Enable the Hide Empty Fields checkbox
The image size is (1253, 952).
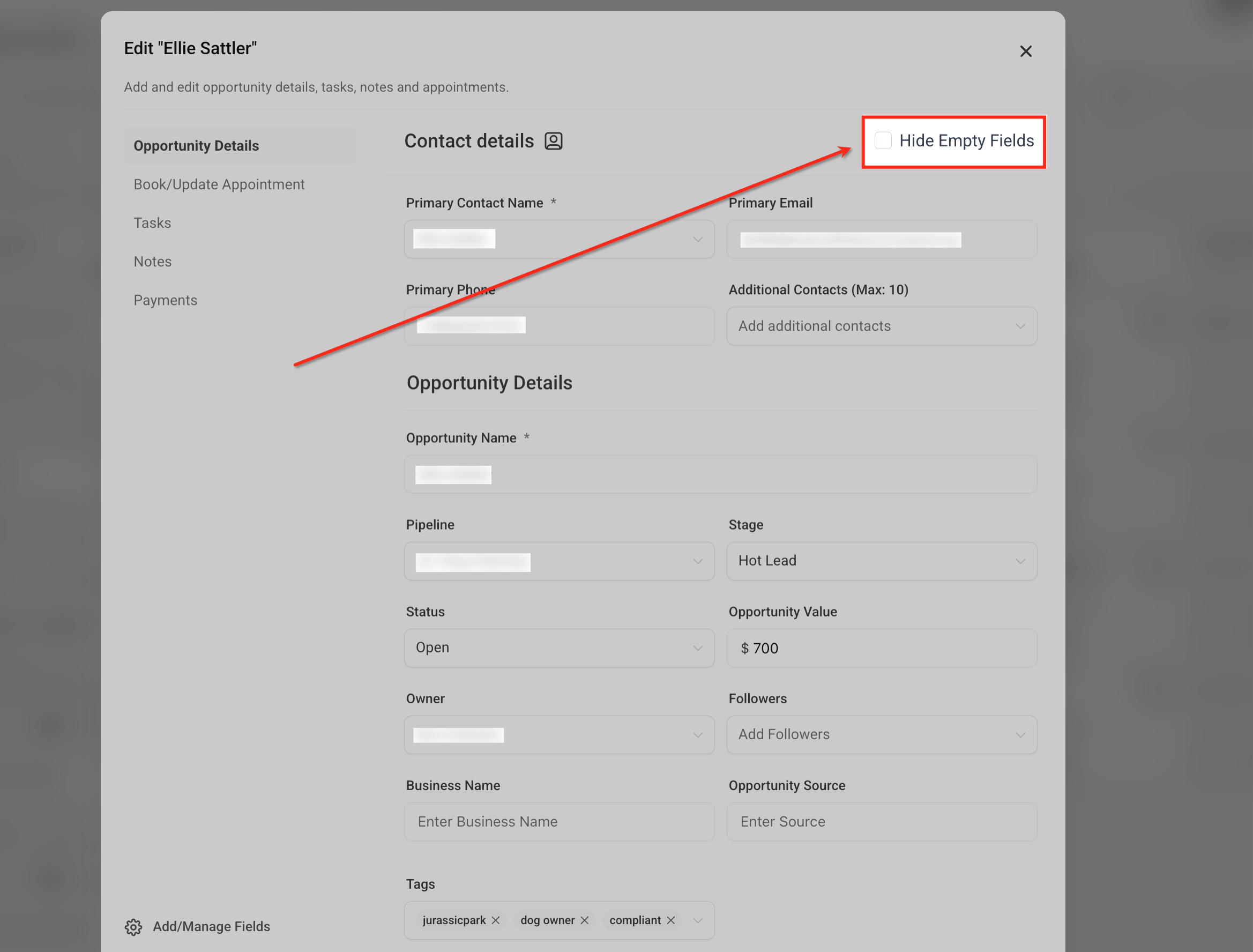pos(883,140)
